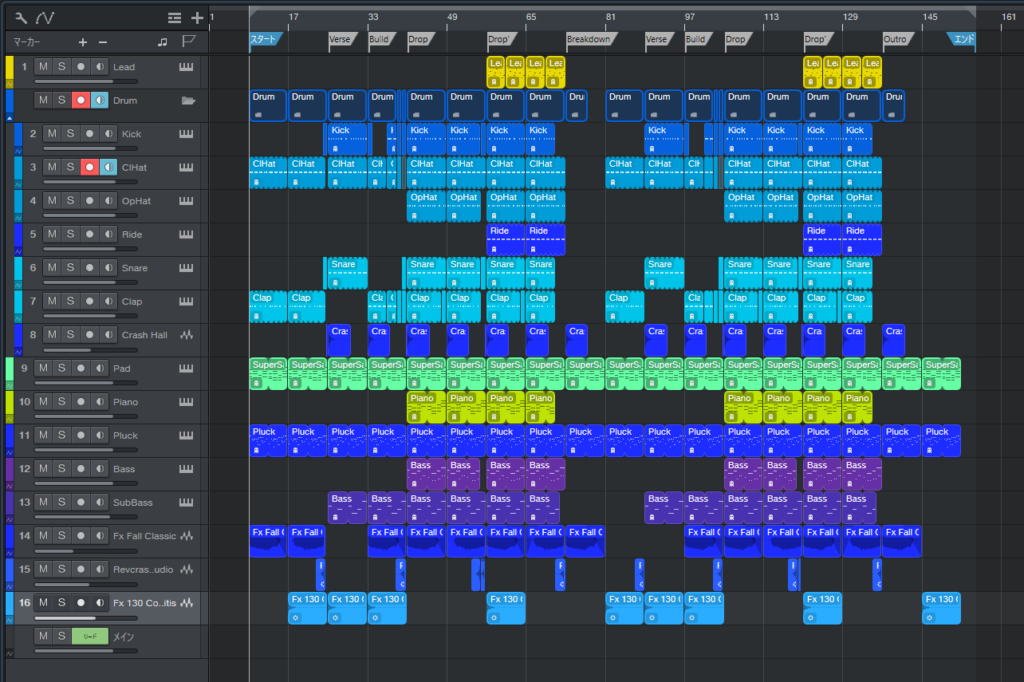
Task: Add a track with the top plus icon
Action: (197, 18)
